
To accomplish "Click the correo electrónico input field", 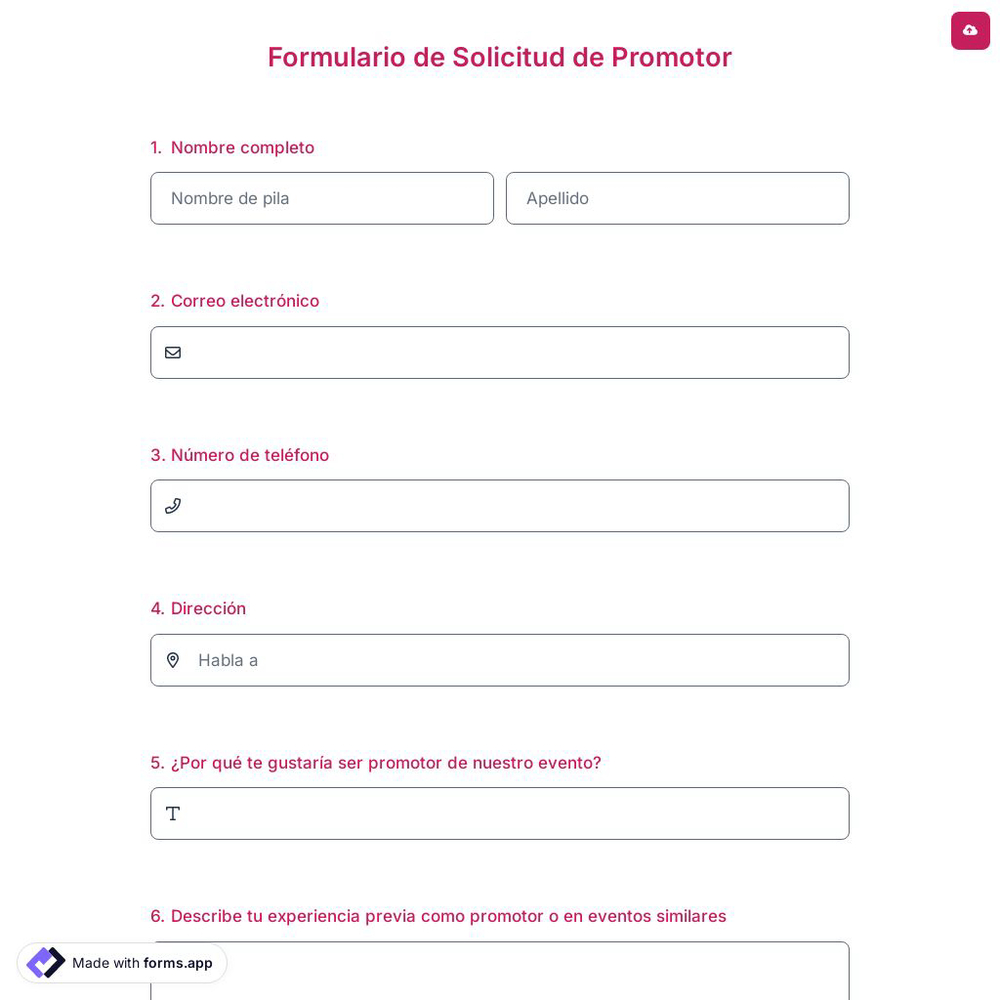I will (520, 352).
